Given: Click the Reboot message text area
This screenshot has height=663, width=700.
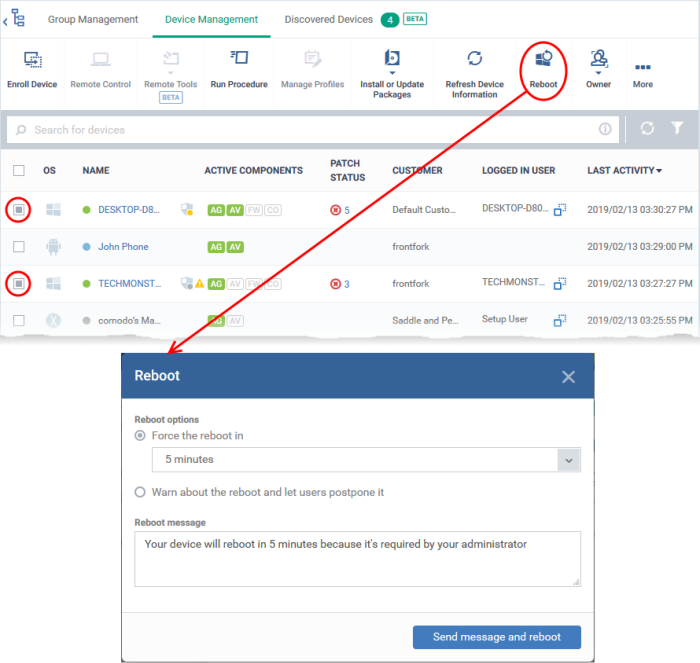Looking at the screenshot, I should (357, 559).
